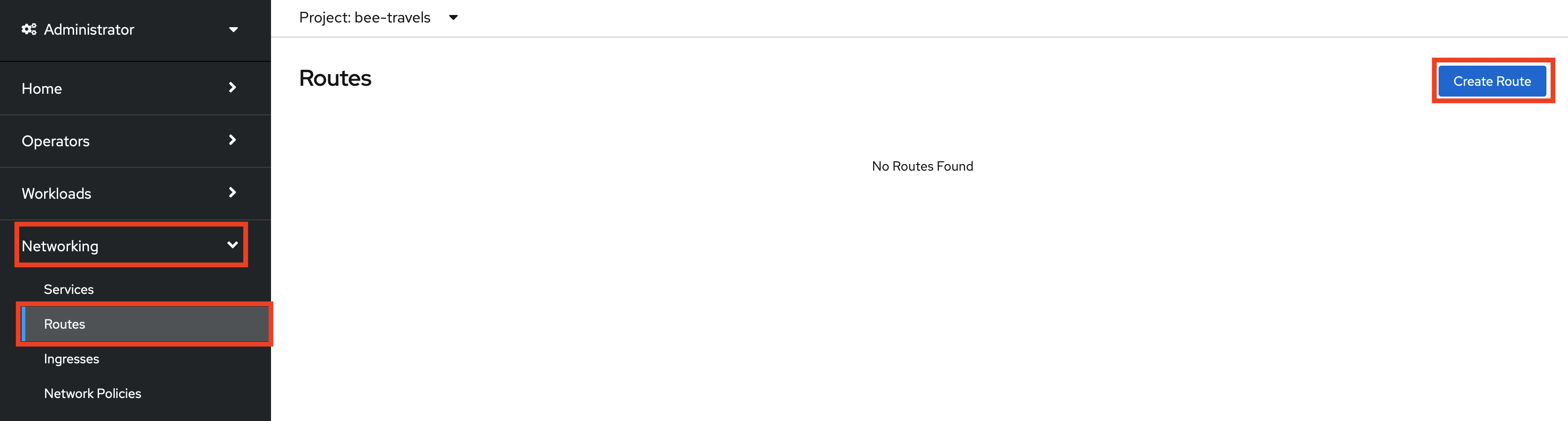
Task: Collapse the Networking section chevron
Action: tap(233, 245)
